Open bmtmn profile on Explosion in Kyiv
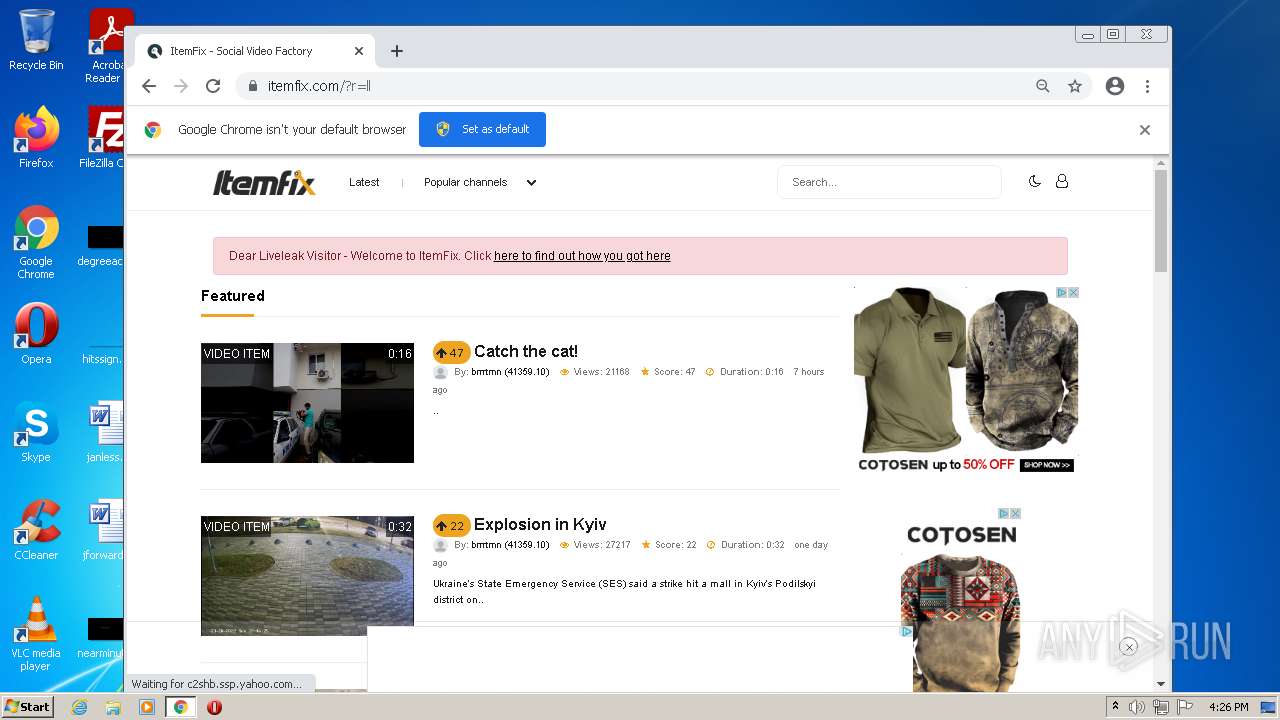1280x720 pixels. pos(510,545)
